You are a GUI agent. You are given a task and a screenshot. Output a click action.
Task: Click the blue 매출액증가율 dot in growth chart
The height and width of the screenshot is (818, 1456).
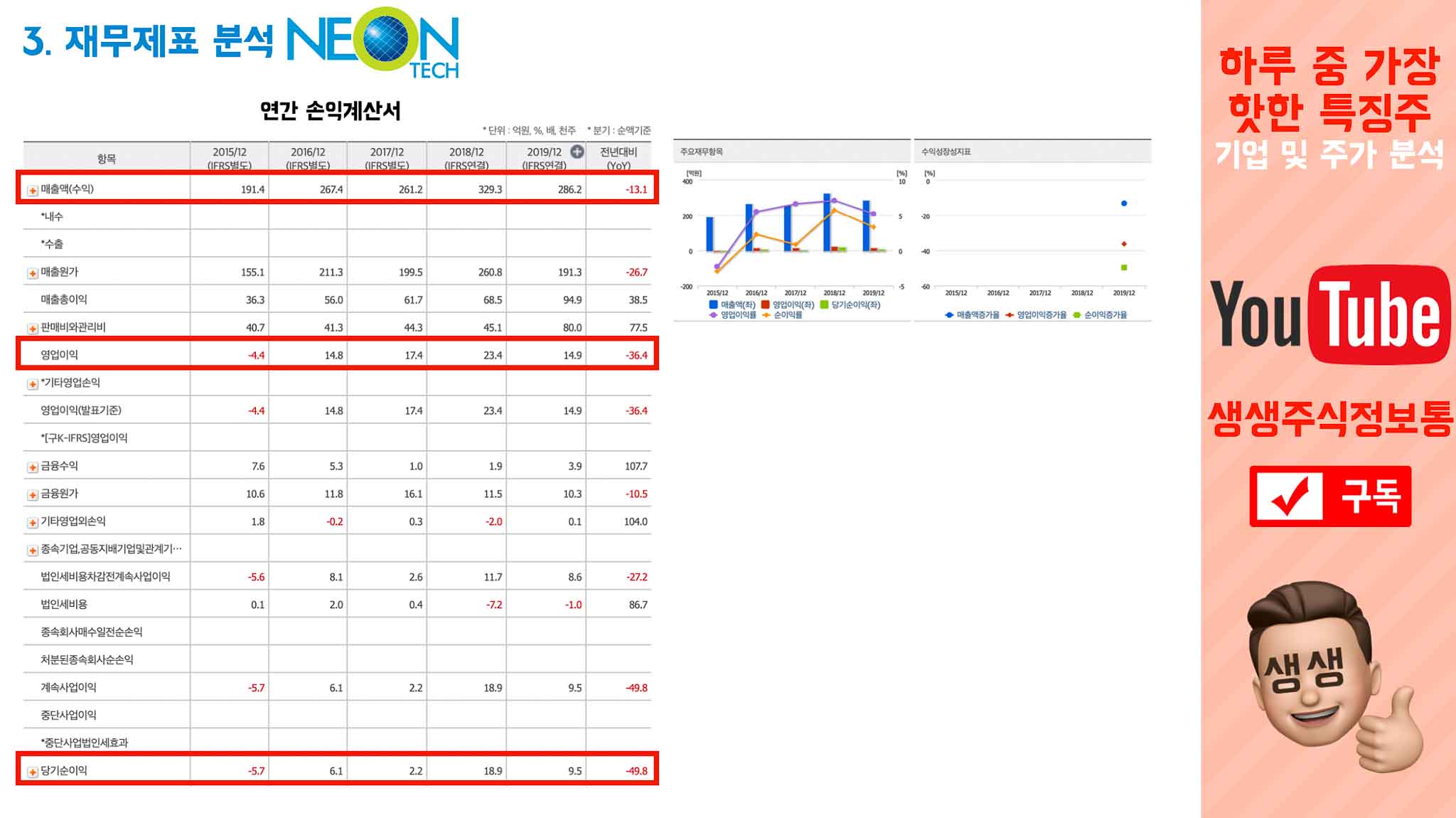click(1124, 203)
